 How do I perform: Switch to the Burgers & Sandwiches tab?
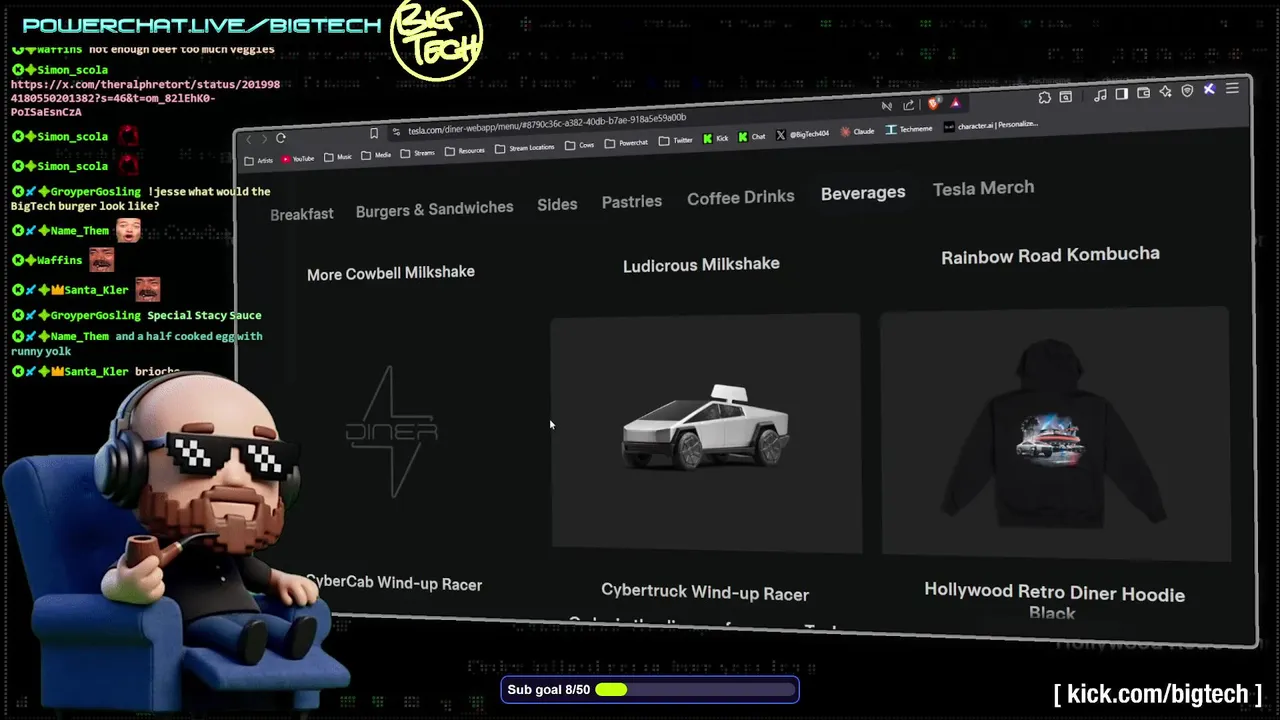(x=434, y=209)
